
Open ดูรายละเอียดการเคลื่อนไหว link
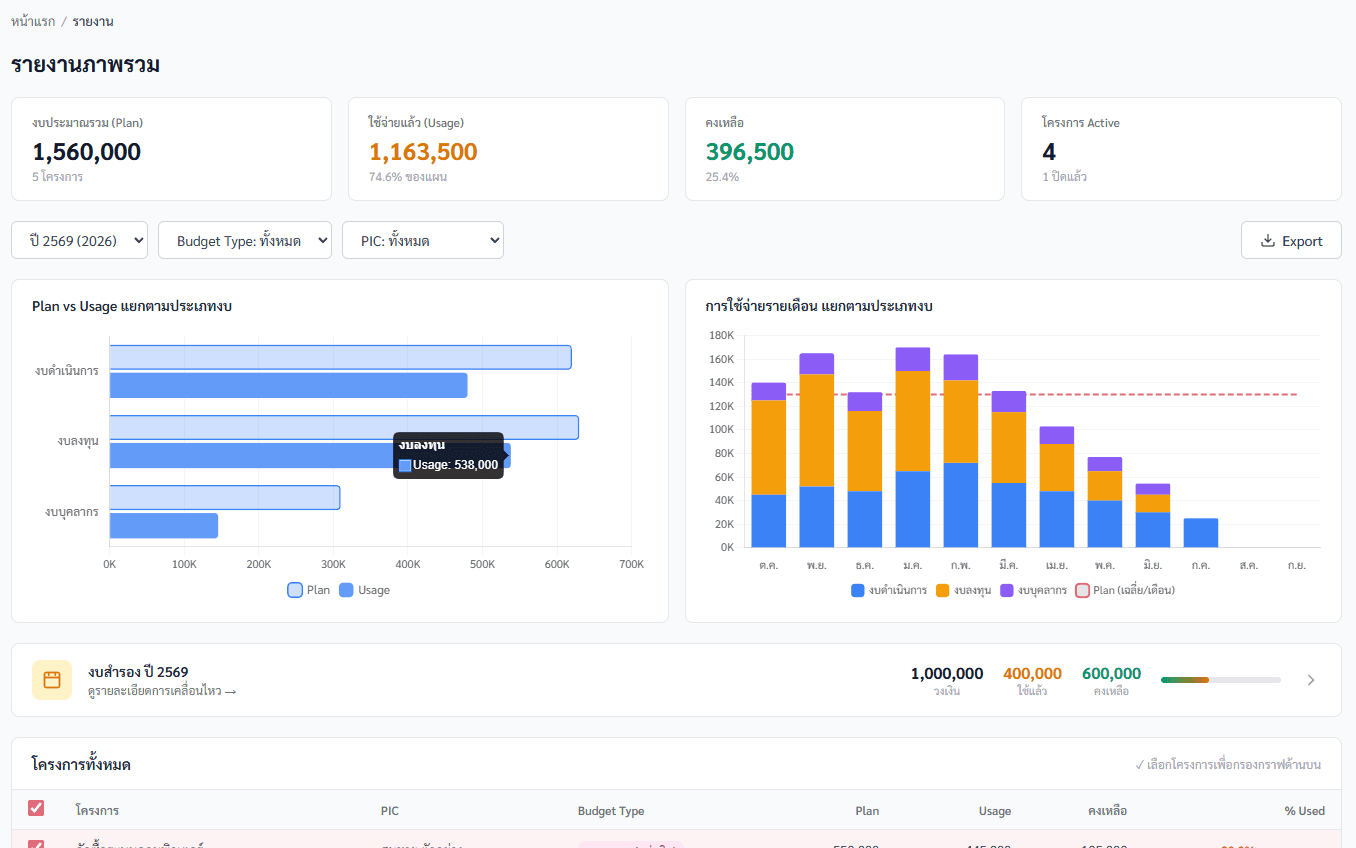[x=162, y=691]
